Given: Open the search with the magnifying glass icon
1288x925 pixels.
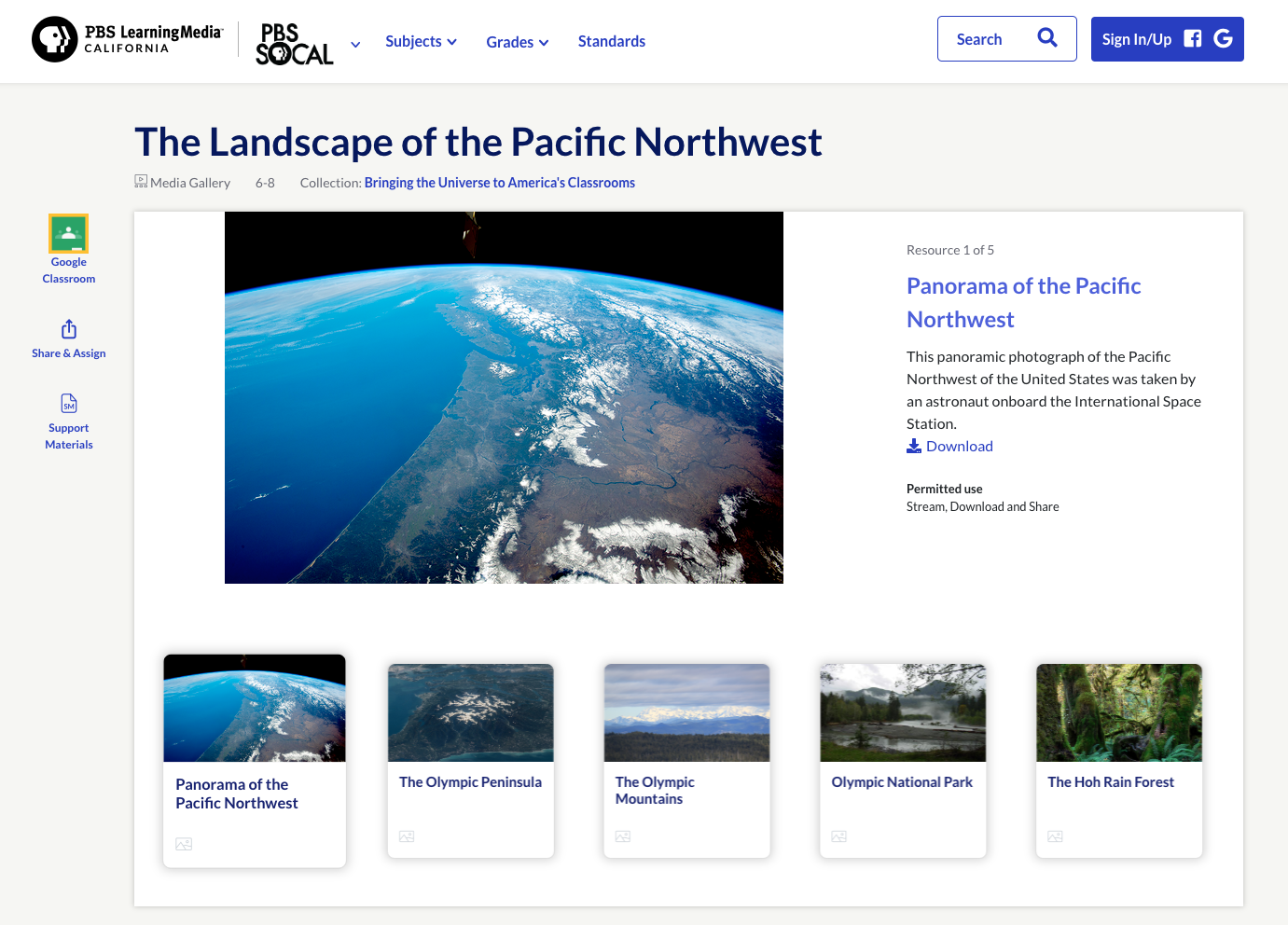Looking at the screenshot, I should click(1046, 38).
